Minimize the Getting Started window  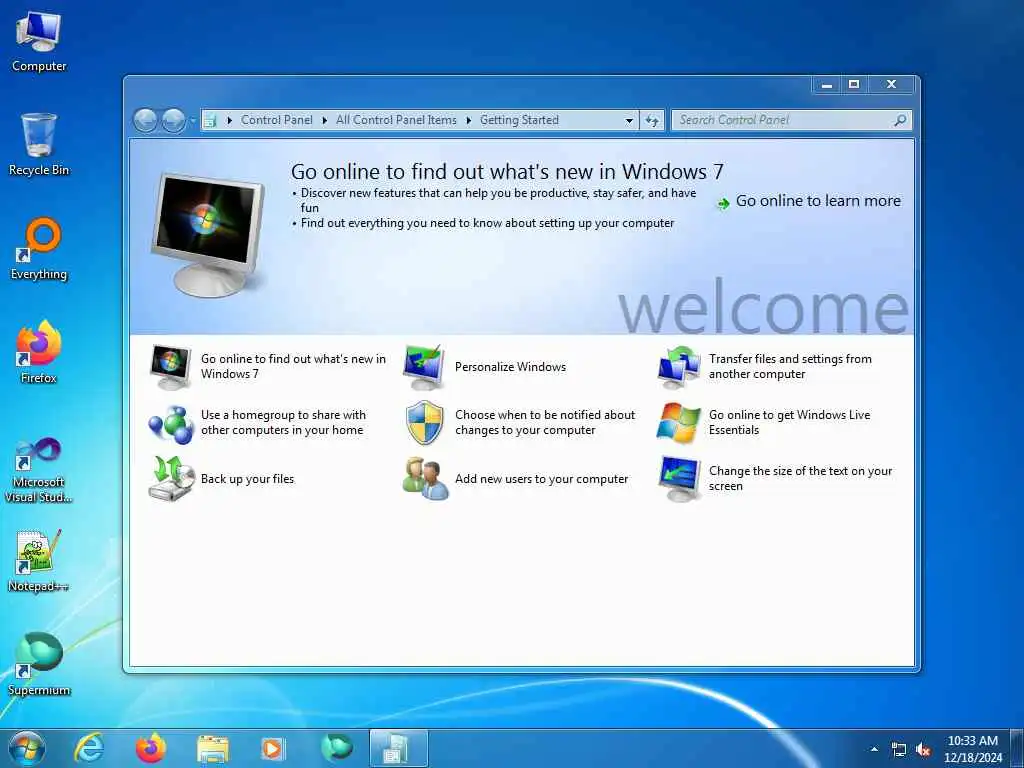click(x=827, y=85)
